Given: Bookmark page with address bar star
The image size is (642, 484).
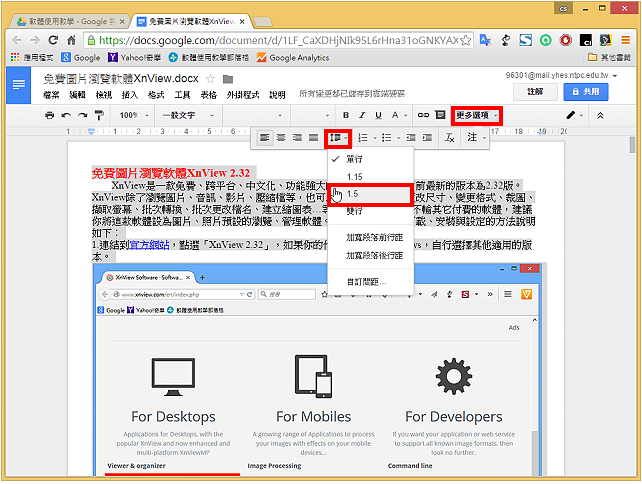Looking at the screenshot, I should pyautogui.click(x=466, y=40).
